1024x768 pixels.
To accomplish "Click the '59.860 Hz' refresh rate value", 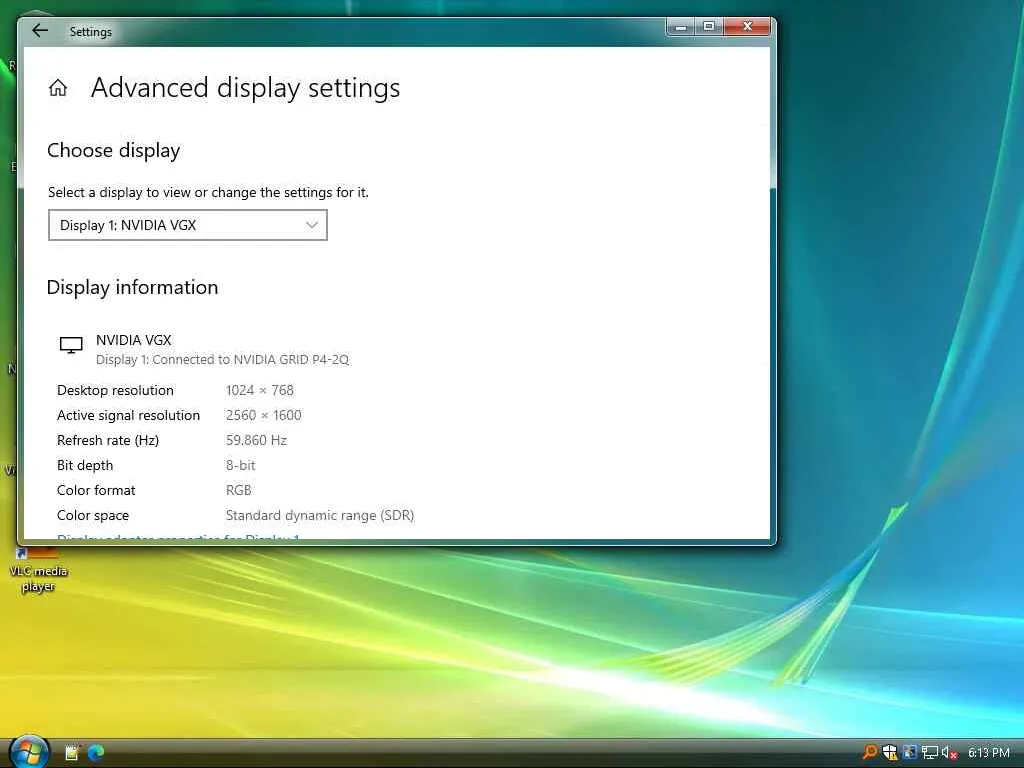I will point(256,440).
